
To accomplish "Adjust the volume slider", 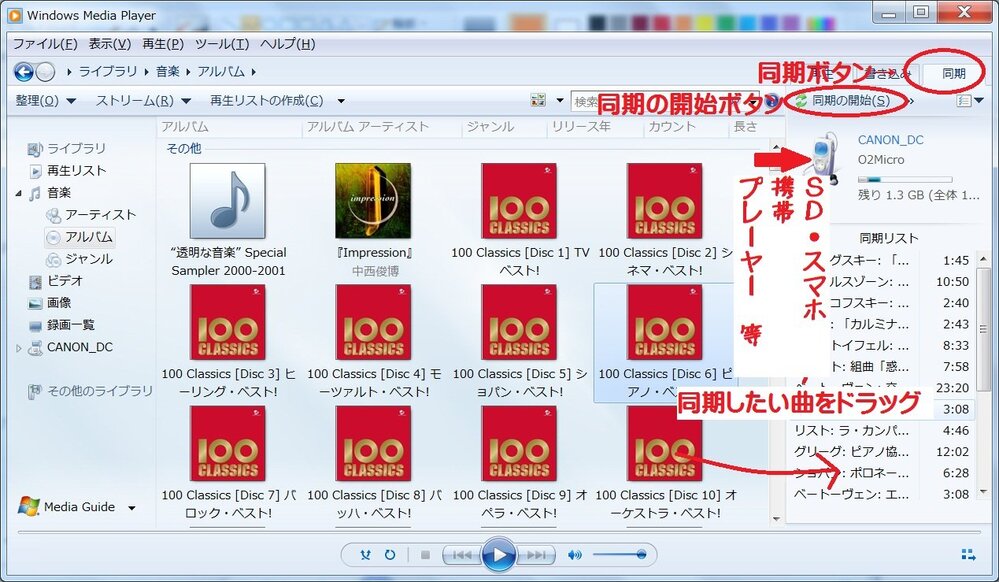I will 619,555.
